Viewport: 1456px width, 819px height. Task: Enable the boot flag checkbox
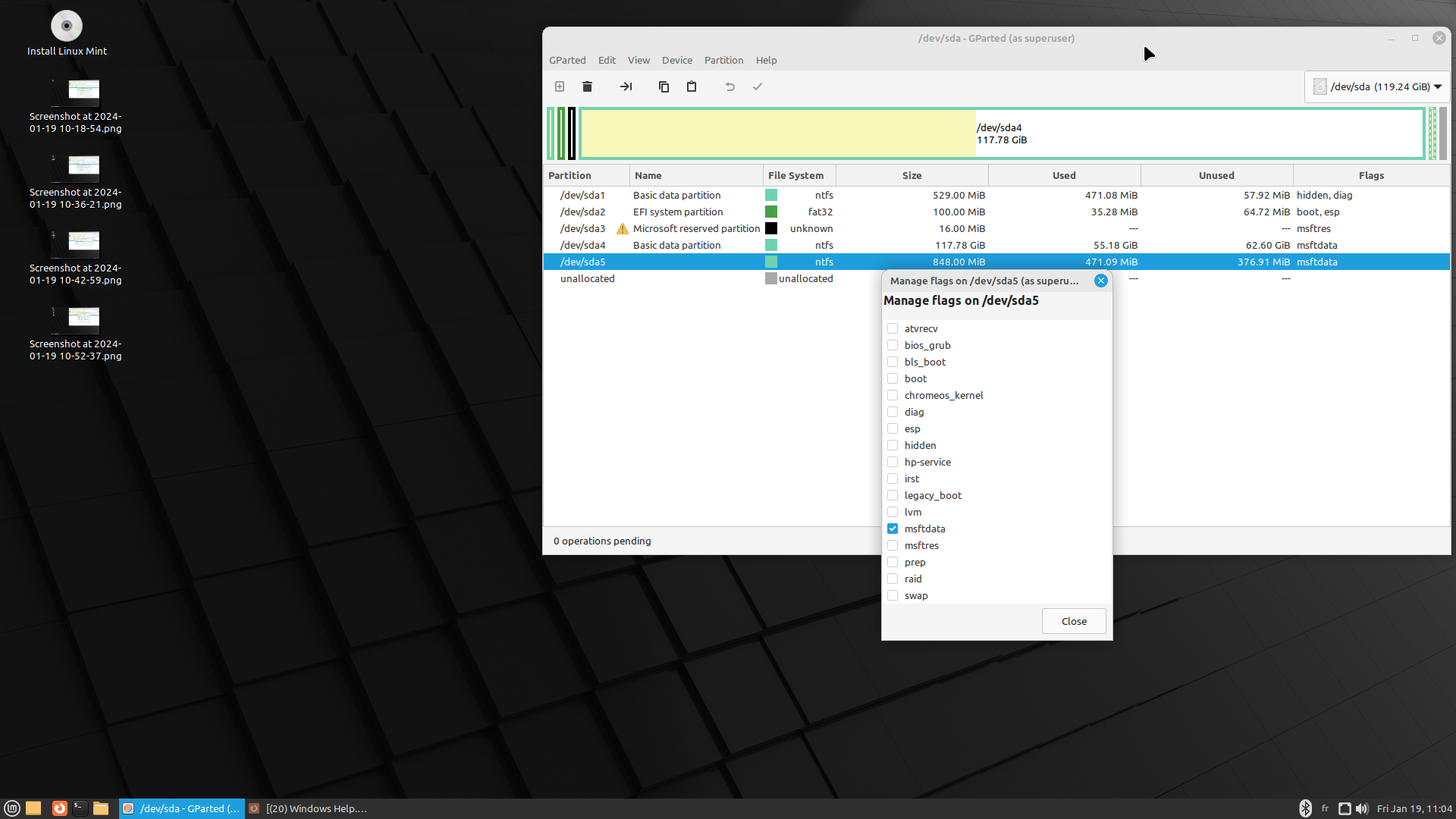coord(893,378)
